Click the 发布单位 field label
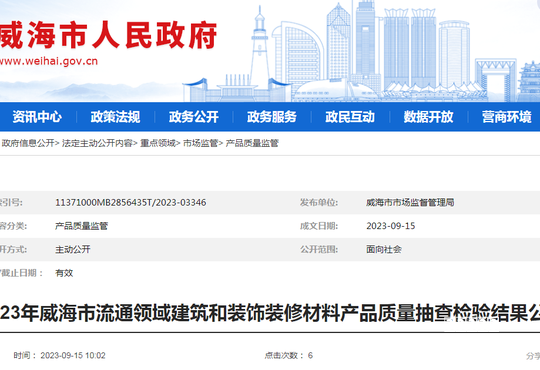540x370 pixels. [x=319, y=203]
